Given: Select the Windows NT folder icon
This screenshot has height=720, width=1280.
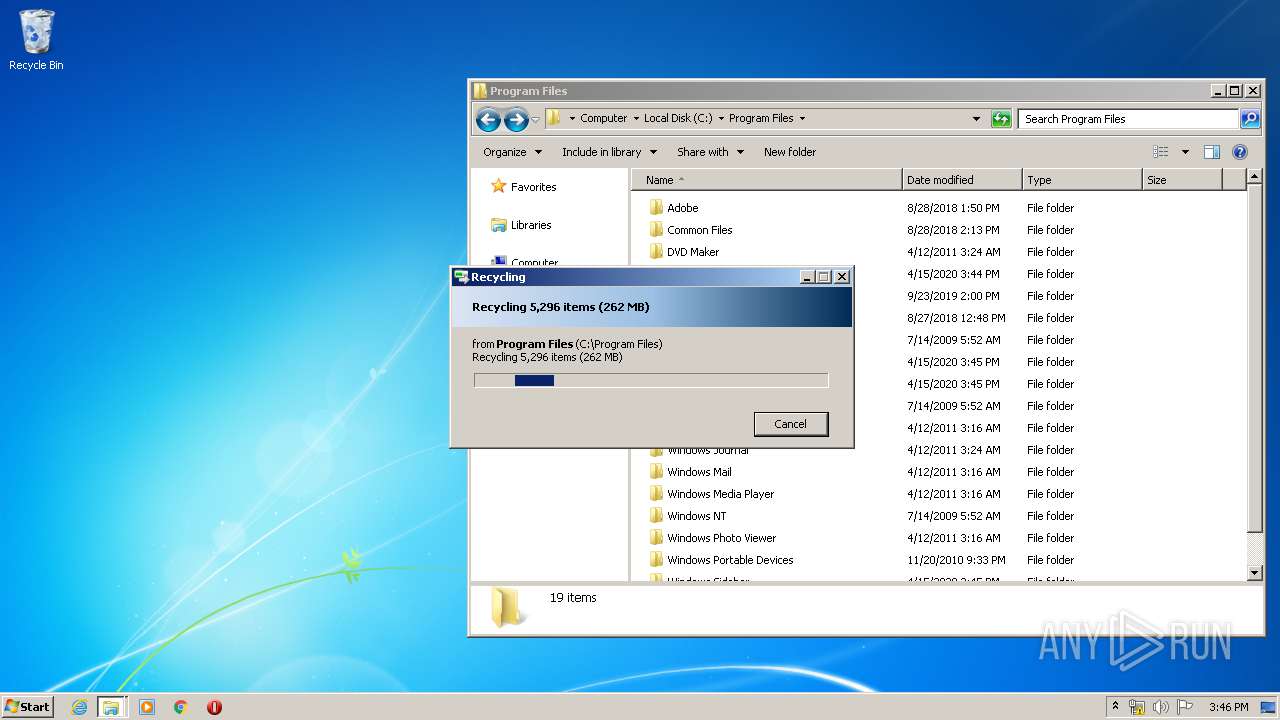Looking at the screenshot, I should [656, 516].
